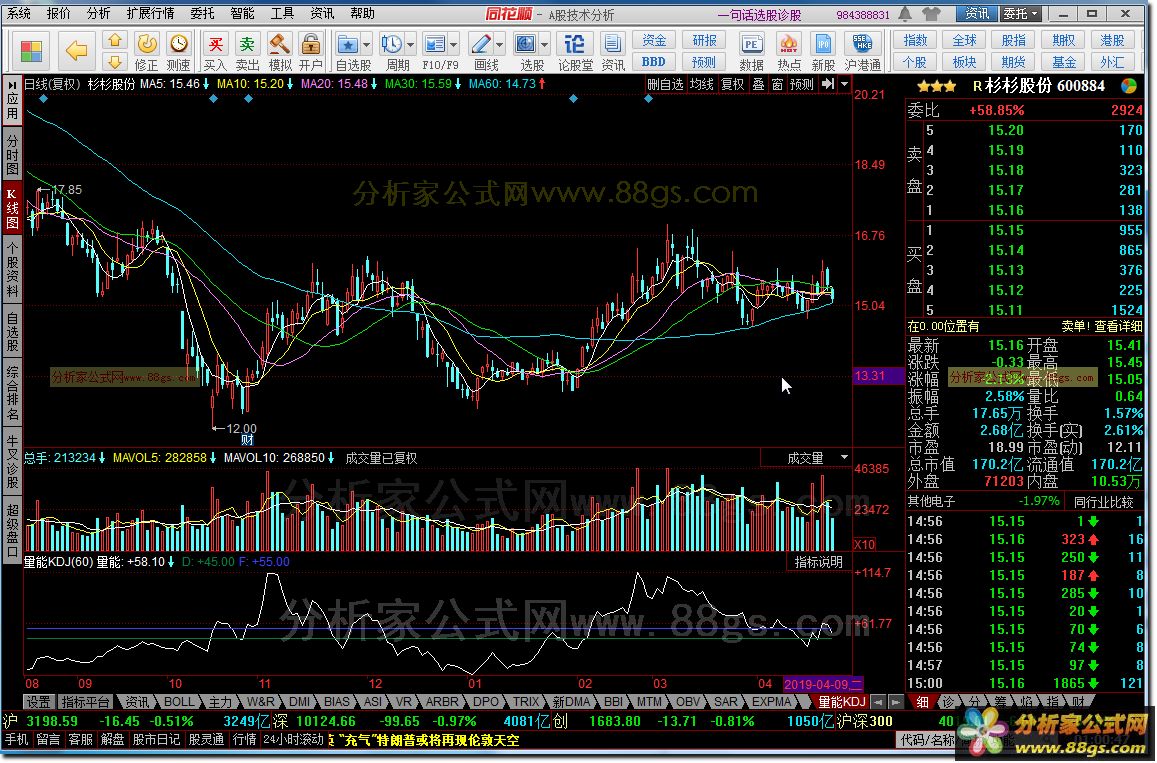The width and height of the screenshot is (1157, 763).
Task: Toggle the 叠 overlay chart button
Action: [759, 84]
